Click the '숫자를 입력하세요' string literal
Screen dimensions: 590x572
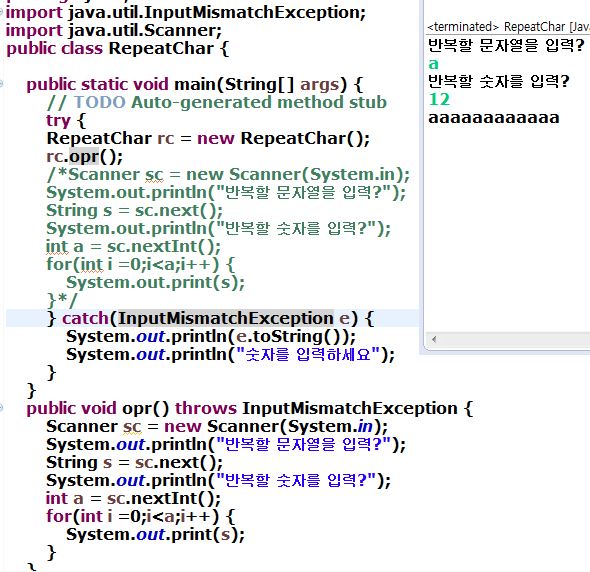(307, 354)
